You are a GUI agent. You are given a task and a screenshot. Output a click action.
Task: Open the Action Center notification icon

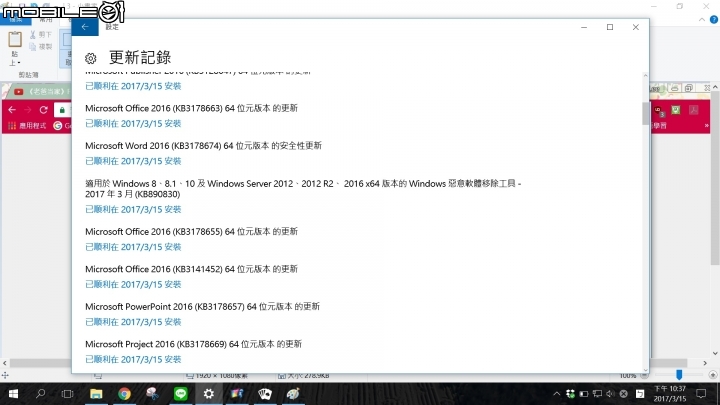[701, 394]
